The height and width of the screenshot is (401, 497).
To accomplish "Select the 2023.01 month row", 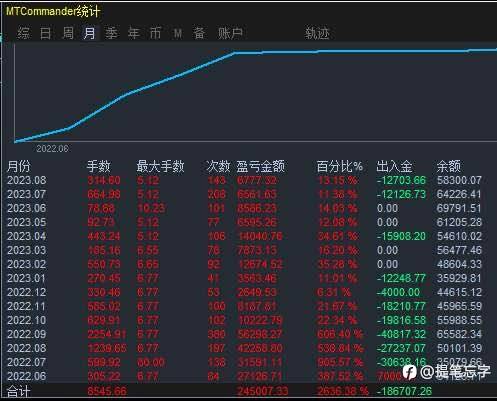I will coord(244,278).
